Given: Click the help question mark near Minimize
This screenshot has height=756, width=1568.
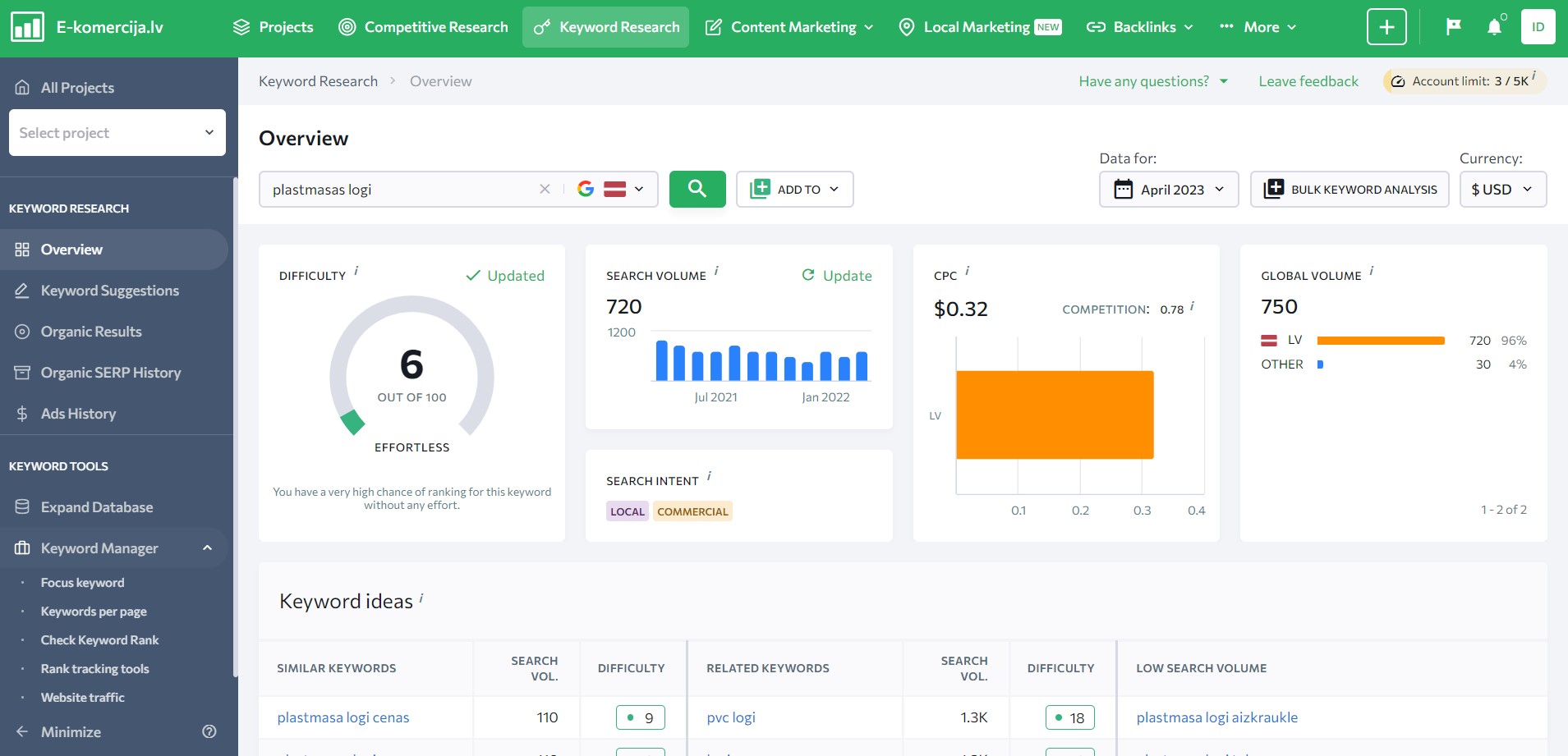Looking at the screenshot, I should (x=209, y=731).
